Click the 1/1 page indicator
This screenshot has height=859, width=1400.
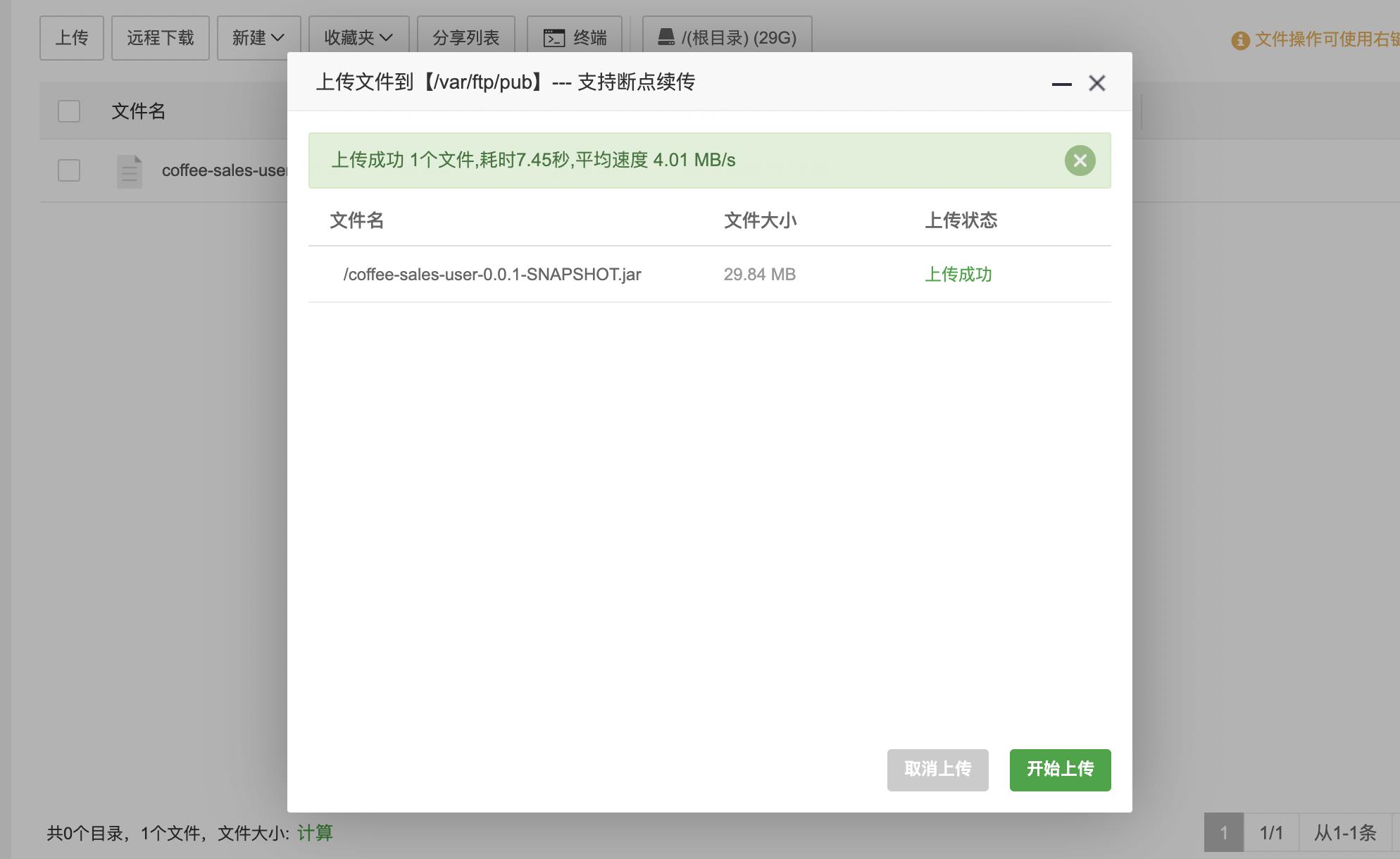point(1271,833)
